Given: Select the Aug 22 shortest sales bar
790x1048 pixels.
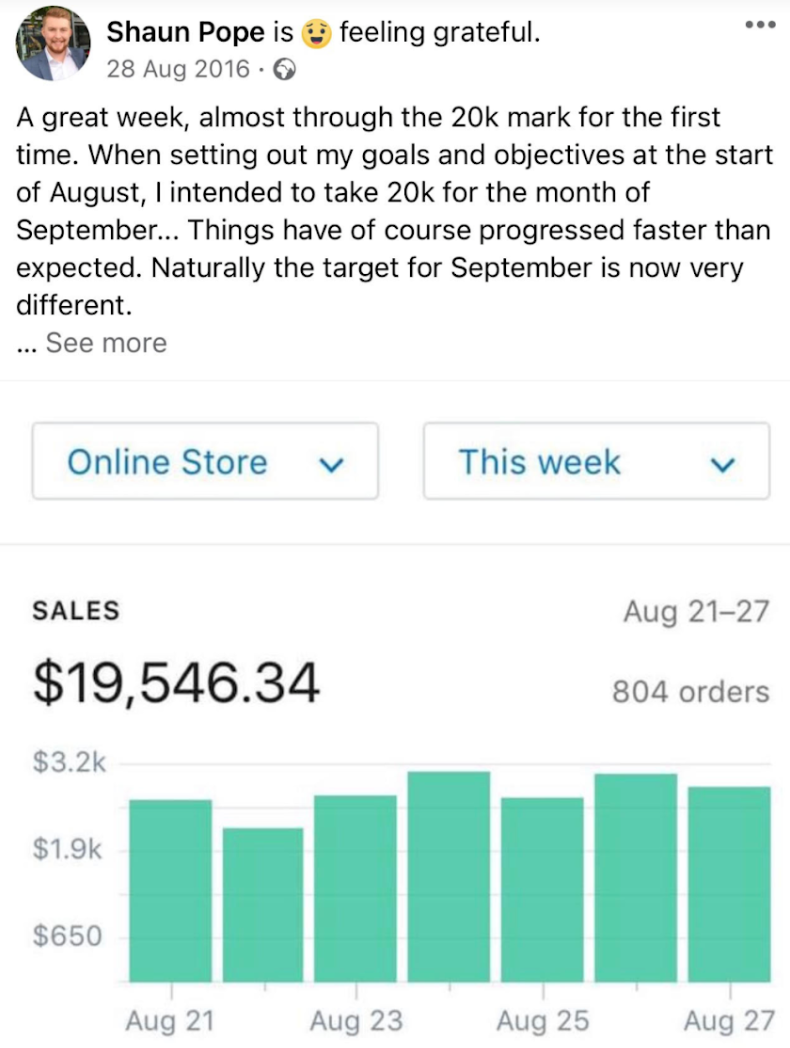Looking at the screenshot, I should pyautogui.click(x=263, y=904).
